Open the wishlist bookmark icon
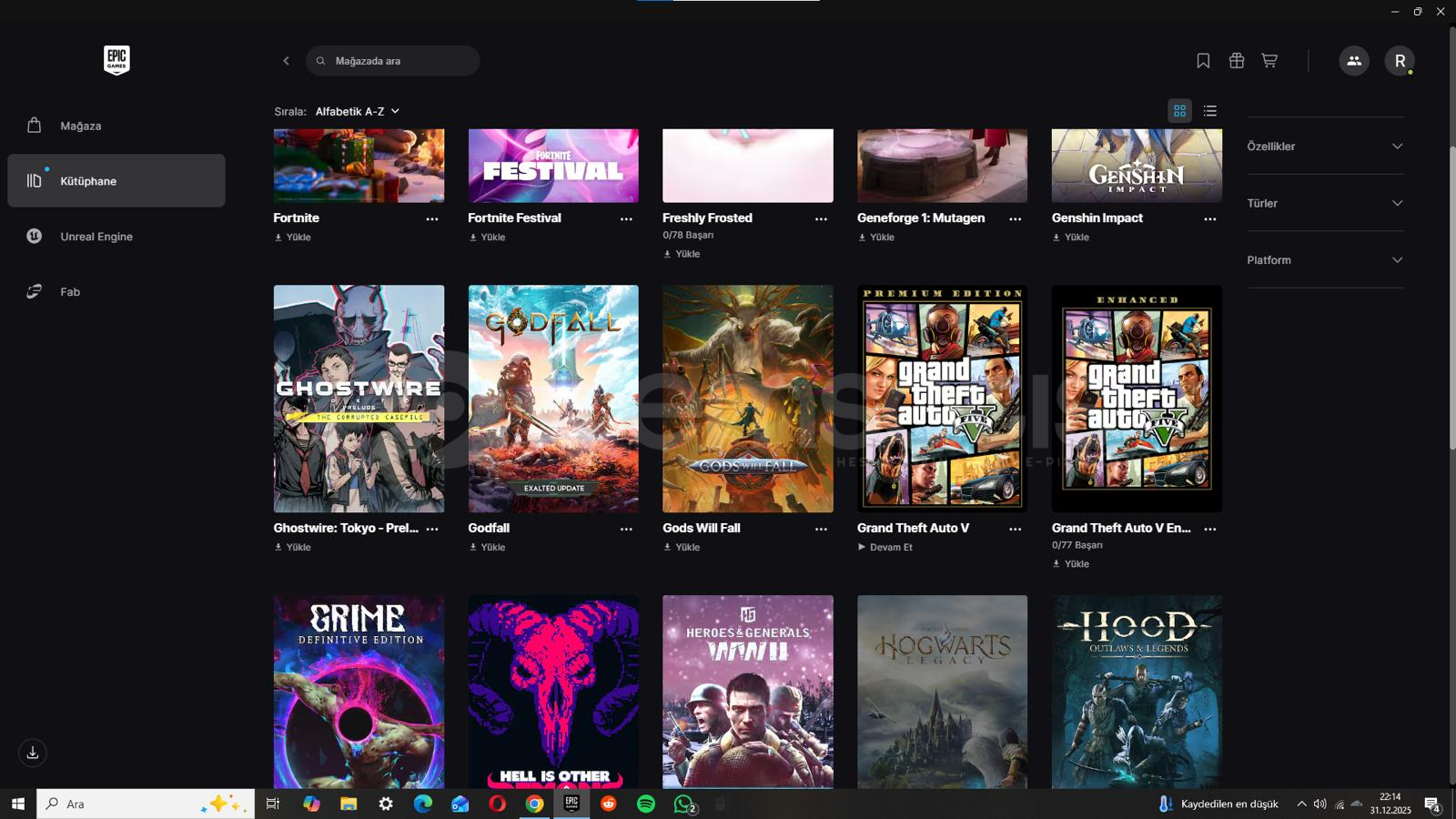The image size is (1456, 819). pyautogui.click(x=1203, y=61)
